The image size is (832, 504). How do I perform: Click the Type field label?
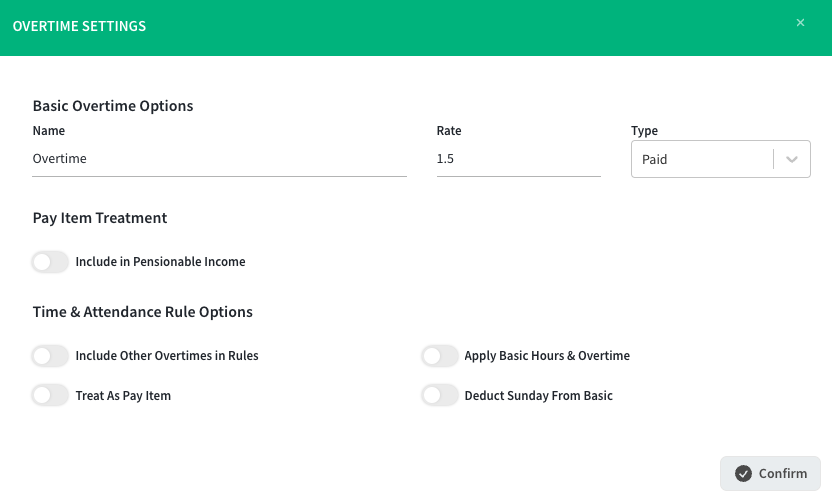pos(644,131)
